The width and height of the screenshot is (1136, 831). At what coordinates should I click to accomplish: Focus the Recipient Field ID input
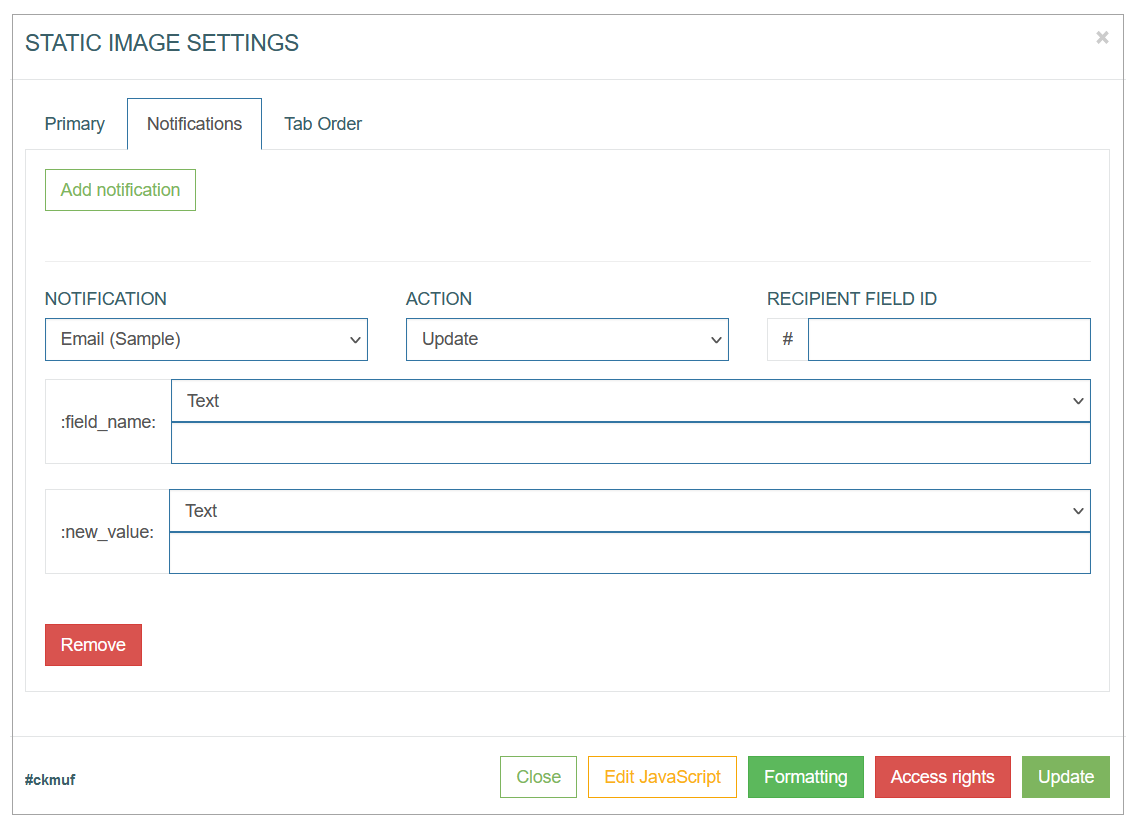949,339
